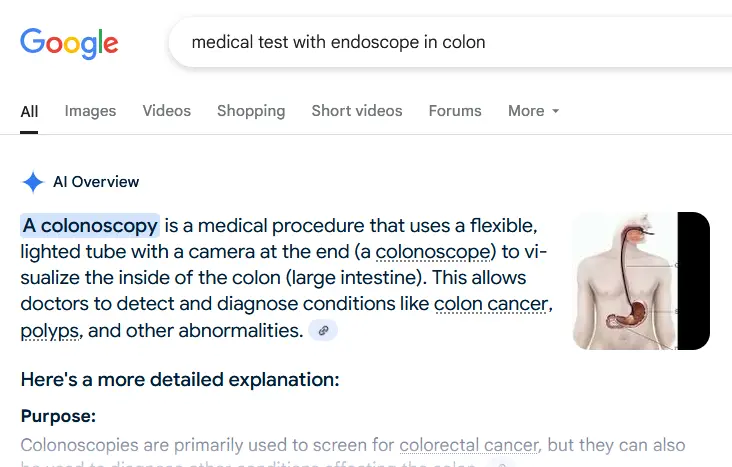
Task: Click the 'polyps' underlined link
Action: coord(50,330)
